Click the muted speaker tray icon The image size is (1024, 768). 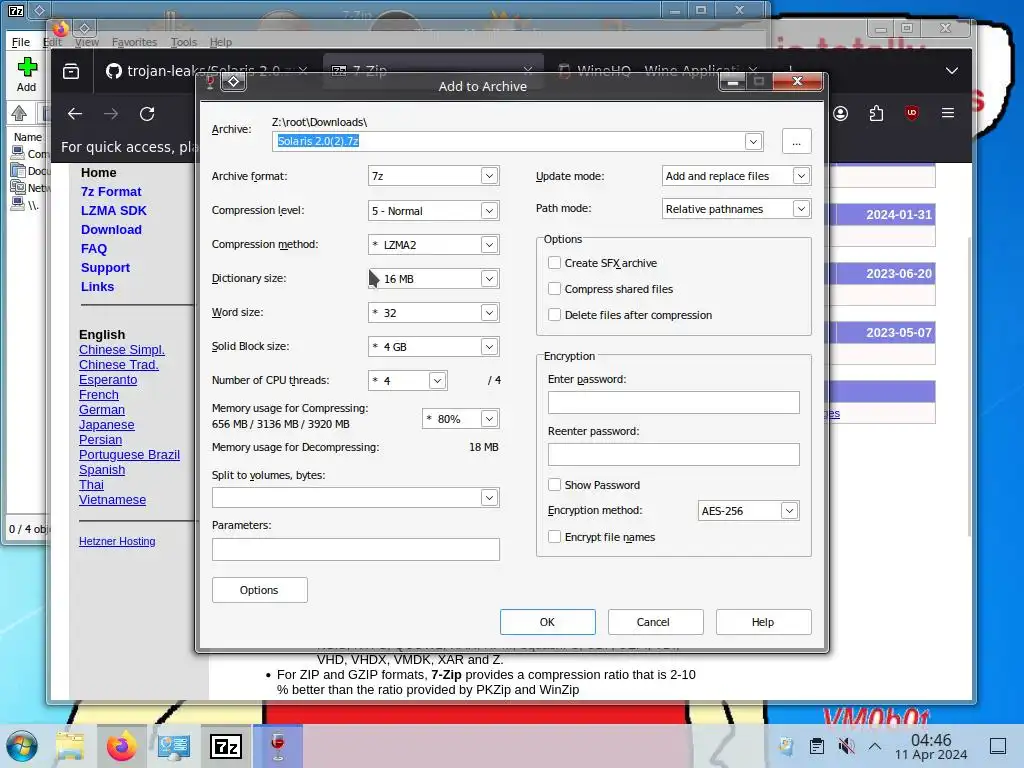pyautogui.click(x=846, y=746)
